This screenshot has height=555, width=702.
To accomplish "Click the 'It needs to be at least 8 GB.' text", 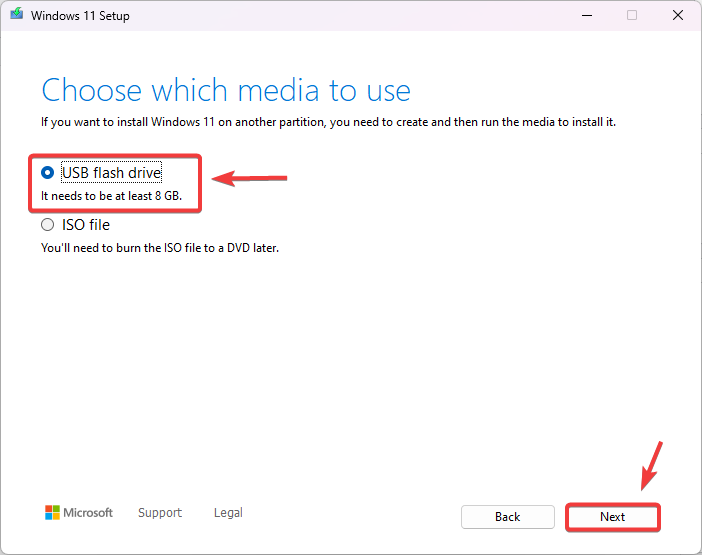I will click(111, 196).
